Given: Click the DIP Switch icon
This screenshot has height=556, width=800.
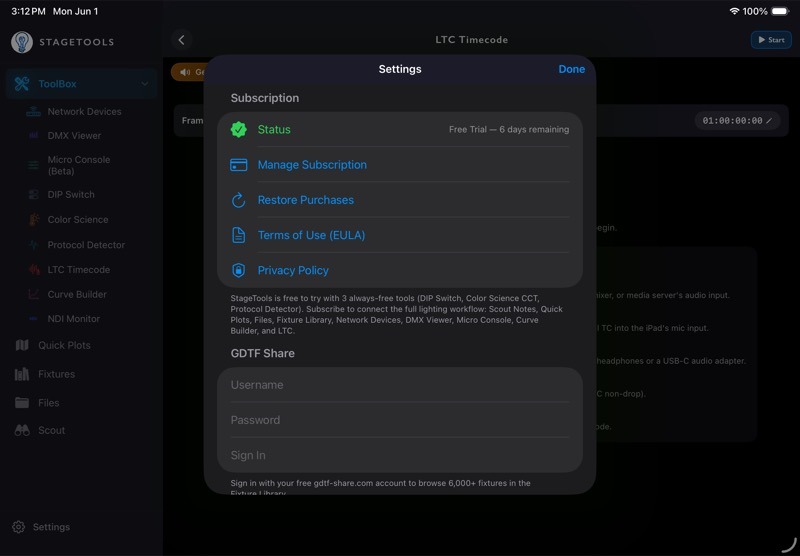Looking at the screenshot, I should (x=33, y=194).
